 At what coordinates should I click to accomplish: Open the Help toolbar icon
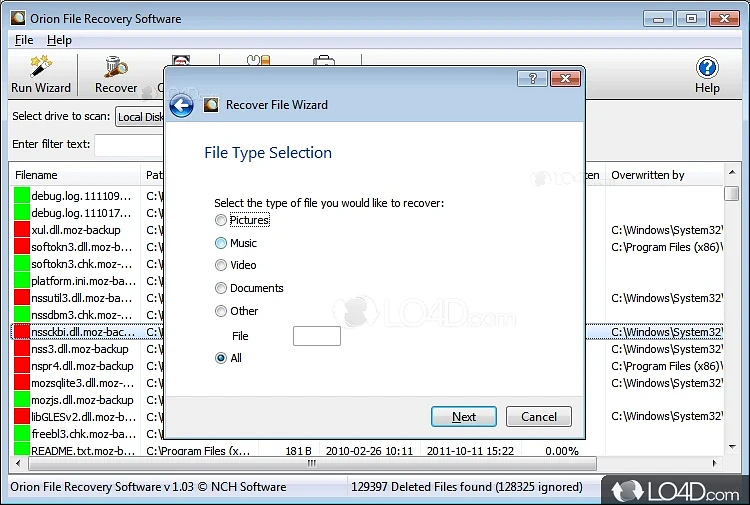707,75
